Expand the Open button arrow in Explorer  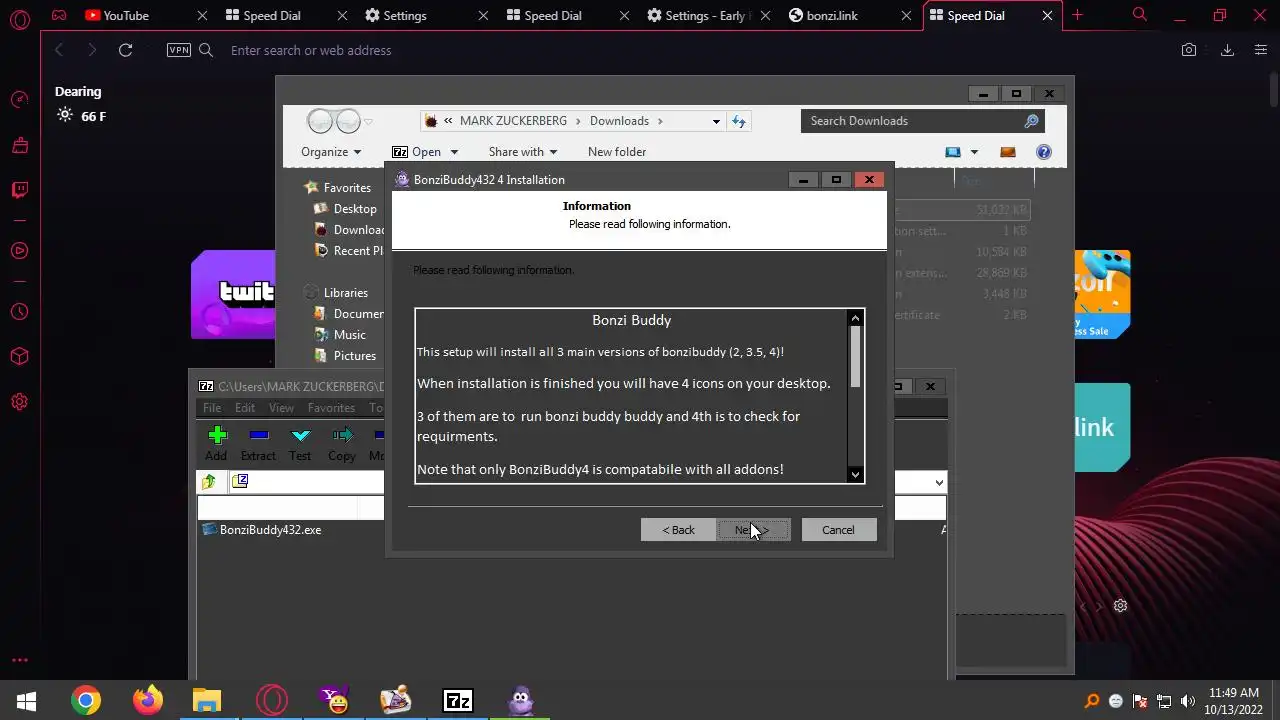454,152
